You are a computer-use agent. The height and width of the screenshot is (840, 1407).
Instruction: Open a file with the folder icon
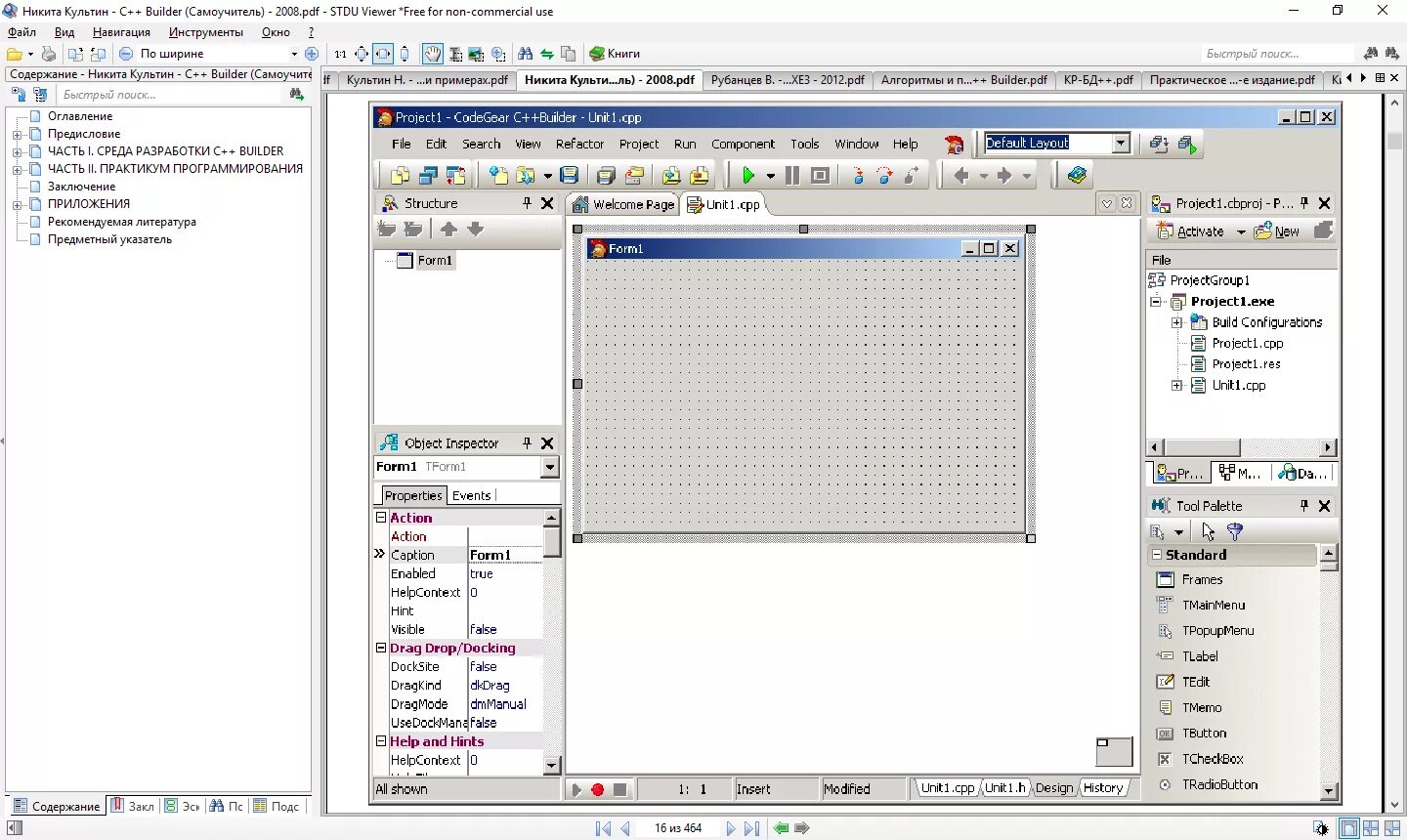tap(15, 54)
